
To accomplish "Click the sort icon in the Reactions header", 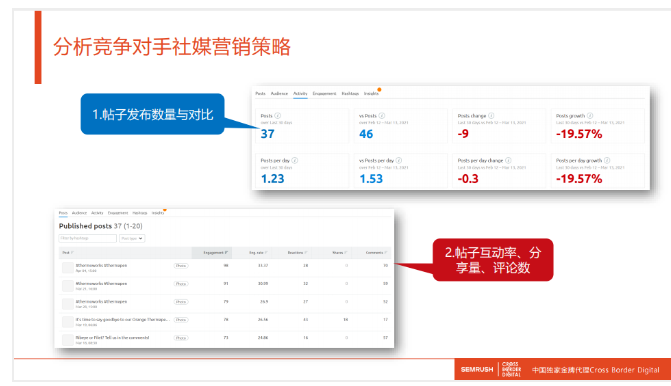I will click(x=306, y=252).
